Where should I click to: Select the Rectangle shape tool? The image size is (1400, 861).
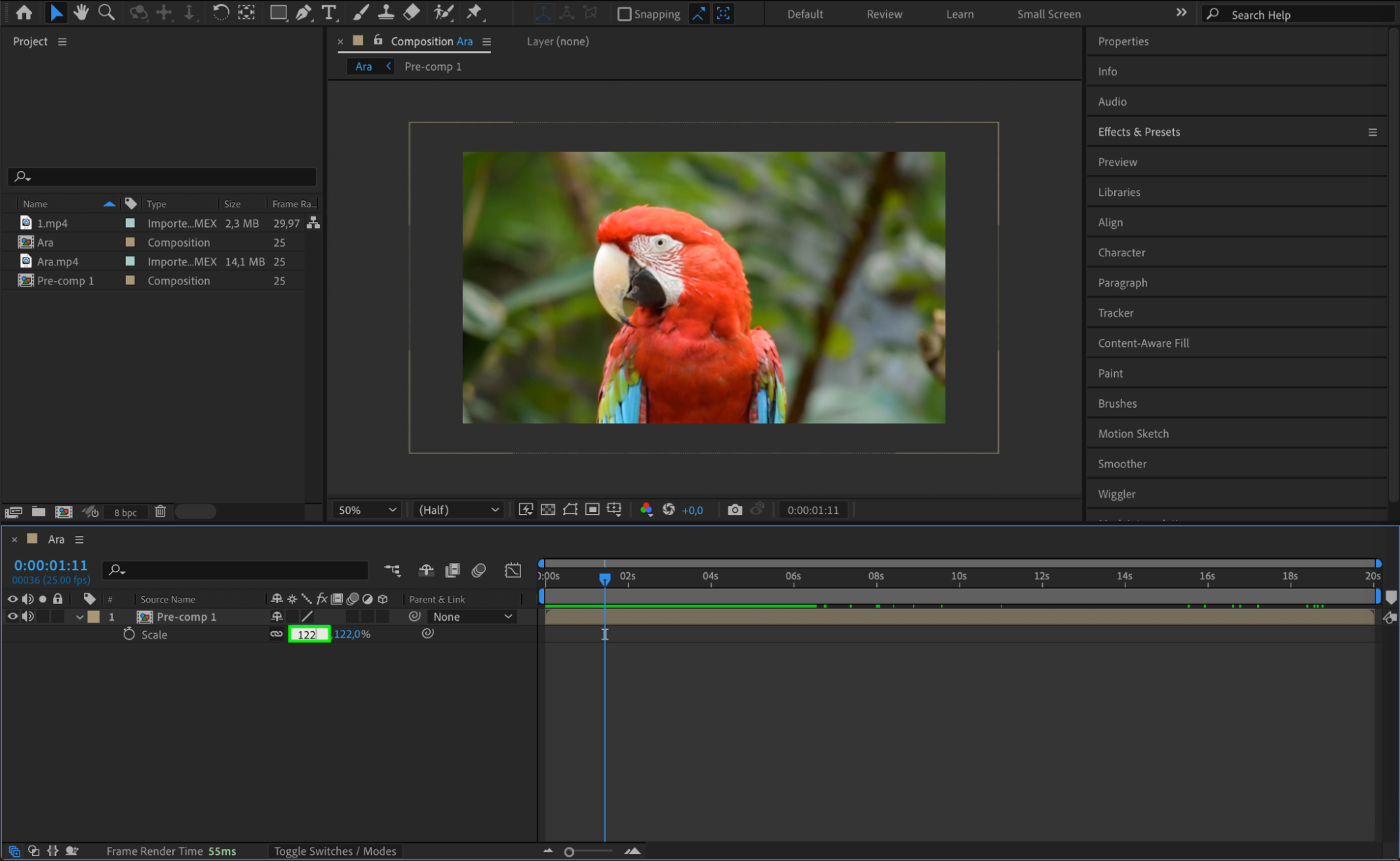tap(278, 13)
